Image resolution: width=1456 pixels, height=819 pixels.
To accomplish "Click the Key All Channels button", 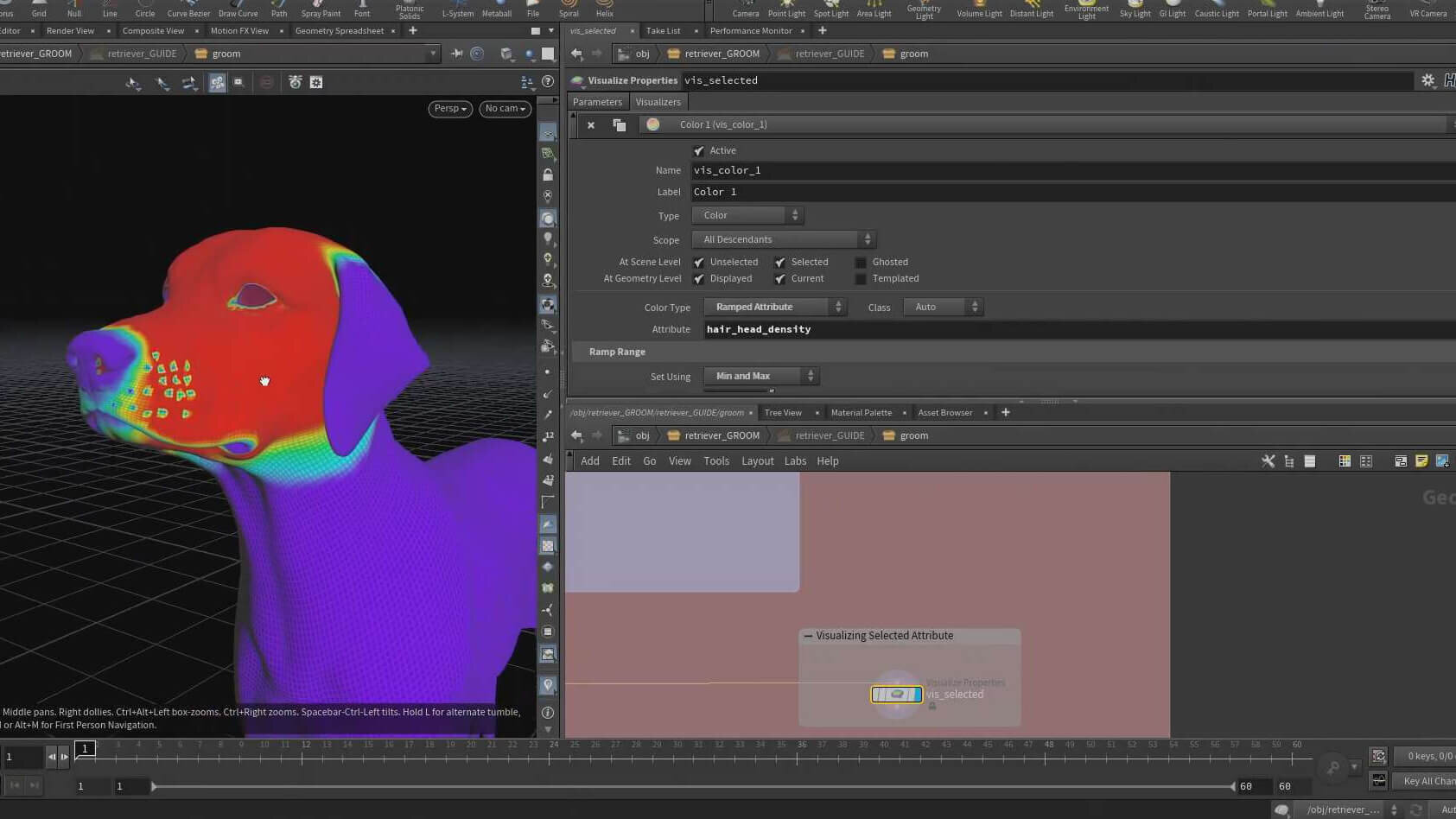I will [x=1427, y=781].
